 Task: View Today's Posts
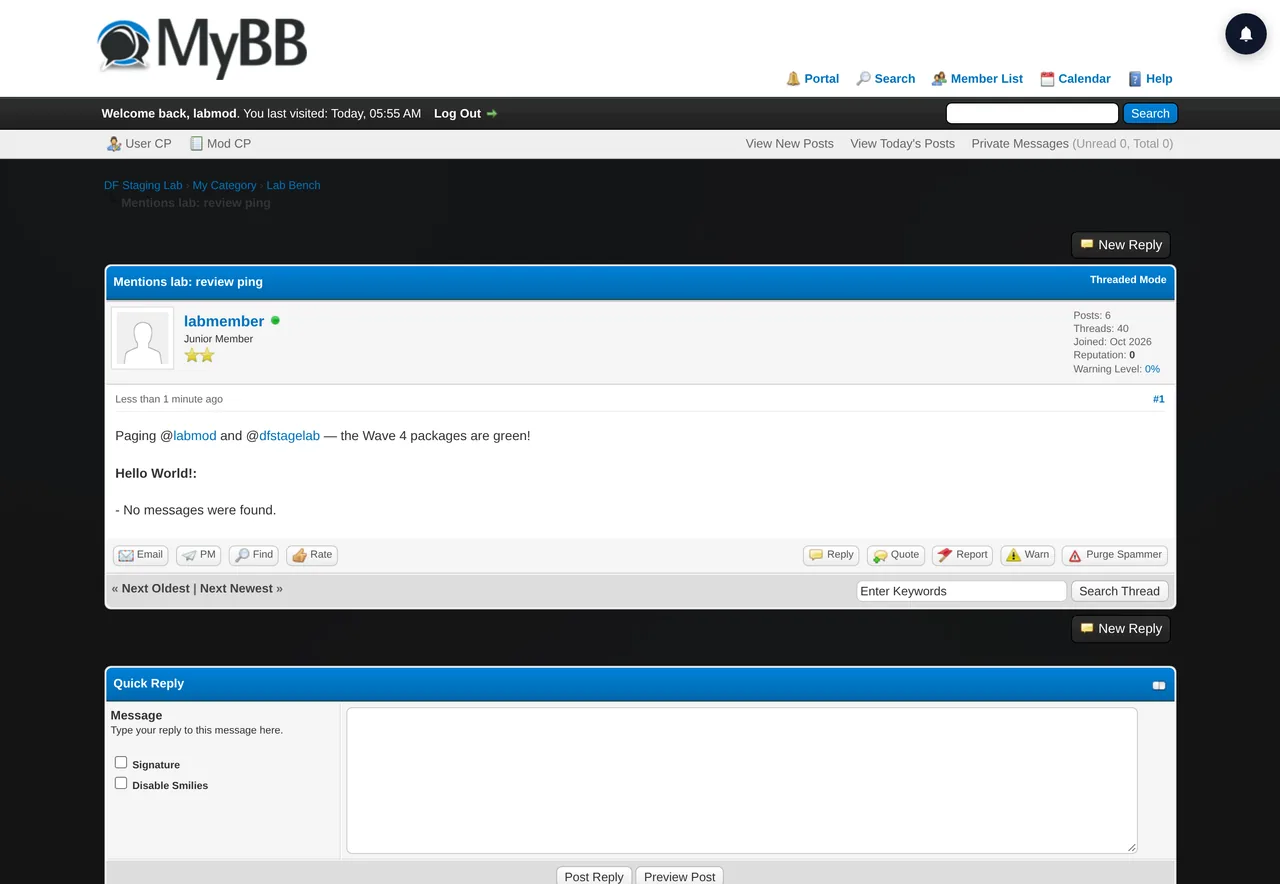pos(902,144)
